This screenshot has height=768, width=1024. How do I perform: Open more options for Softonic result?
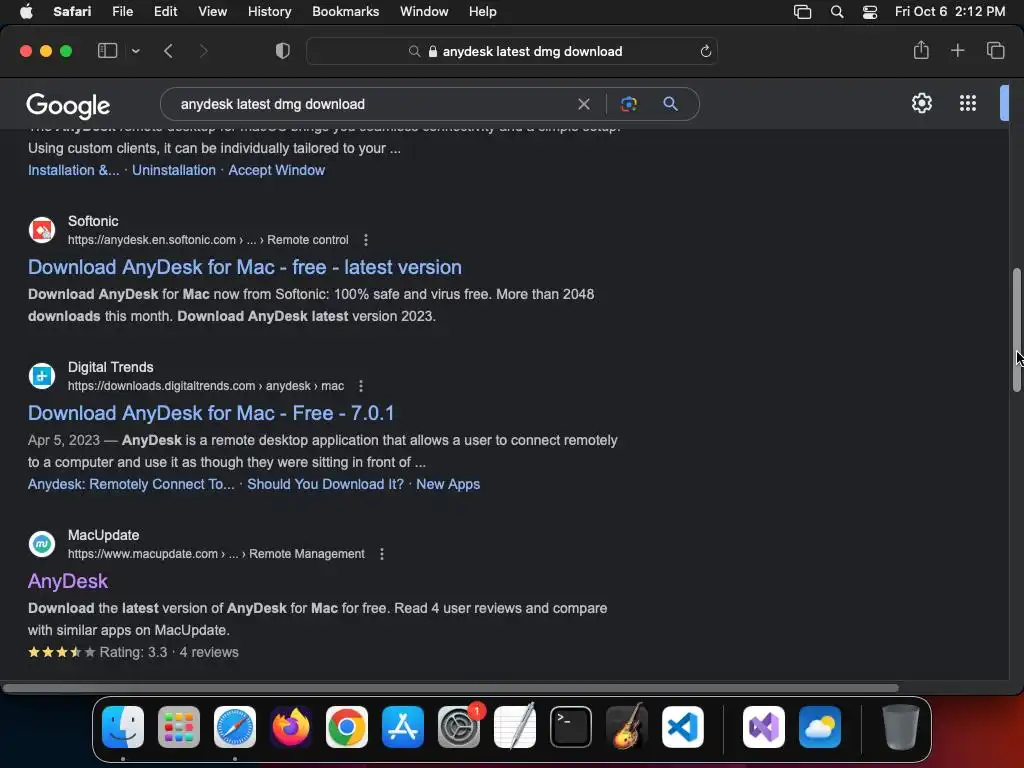(x=366, y=240)
